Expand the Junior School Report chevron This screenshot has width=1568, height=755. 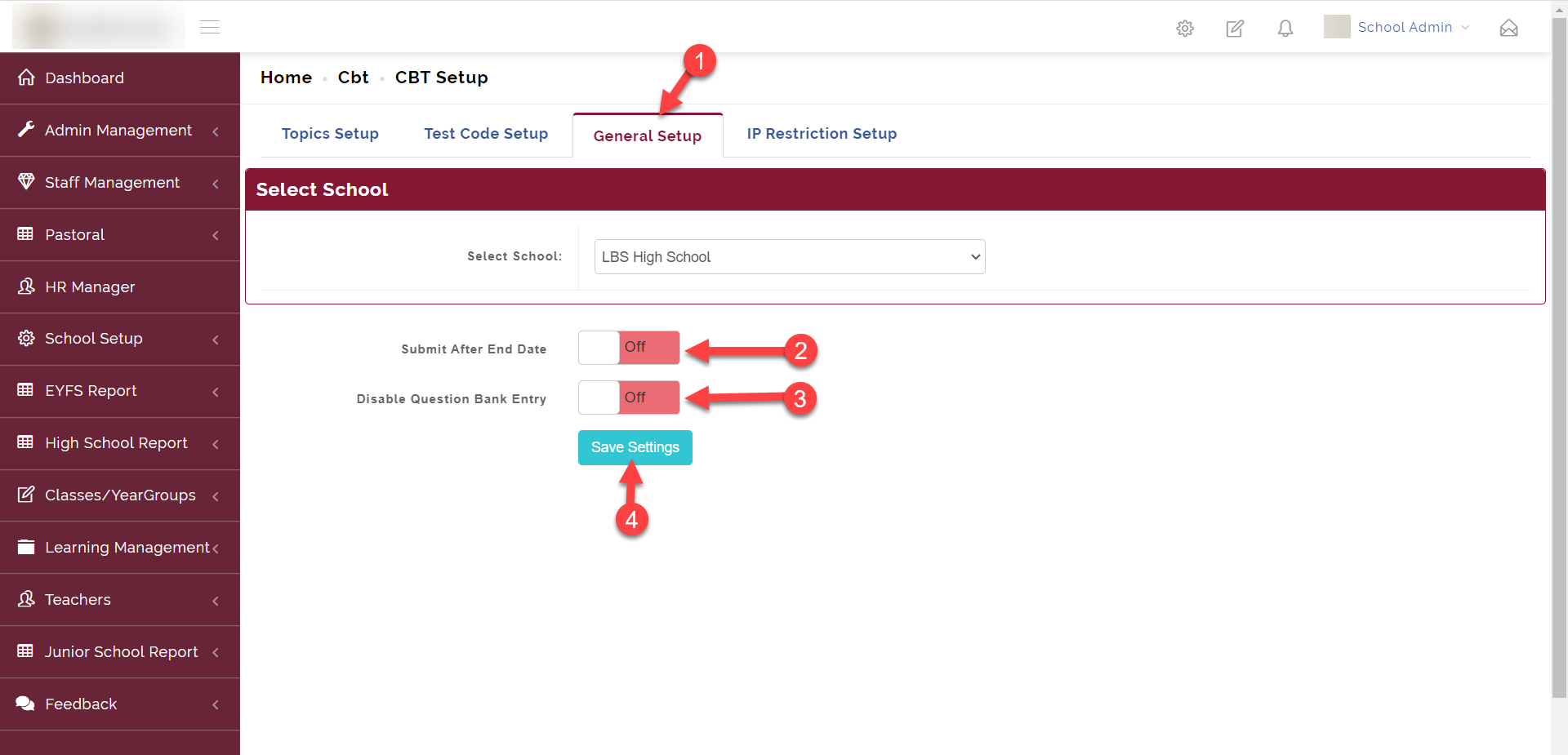(x=216, y=652)
